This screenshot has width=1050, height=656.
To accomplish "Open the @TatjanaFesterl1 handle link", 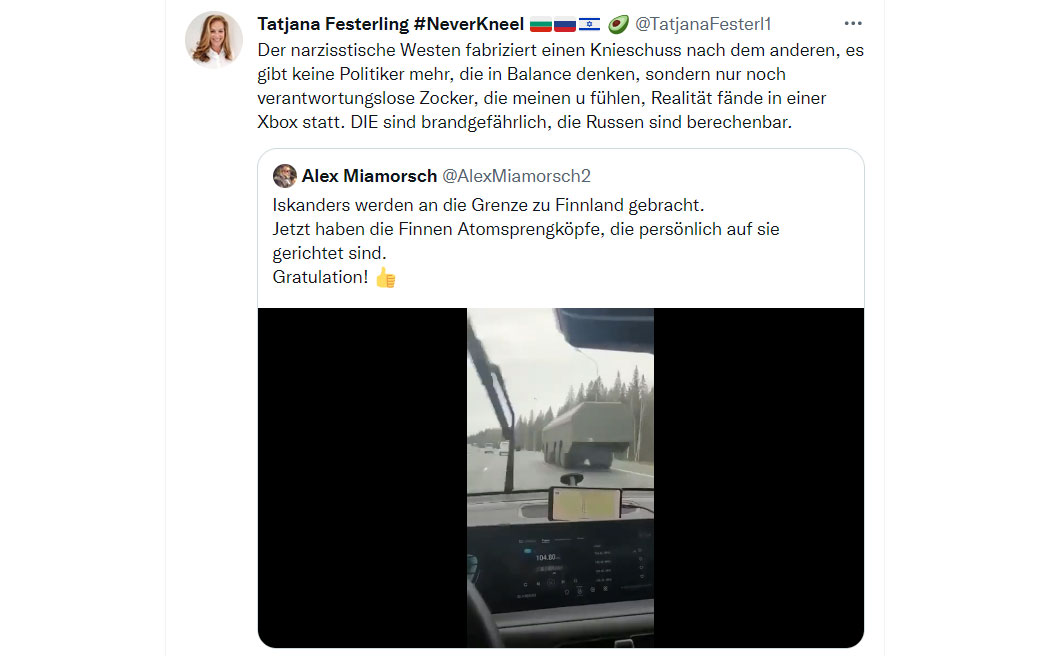I will click(x=702, y=24).
